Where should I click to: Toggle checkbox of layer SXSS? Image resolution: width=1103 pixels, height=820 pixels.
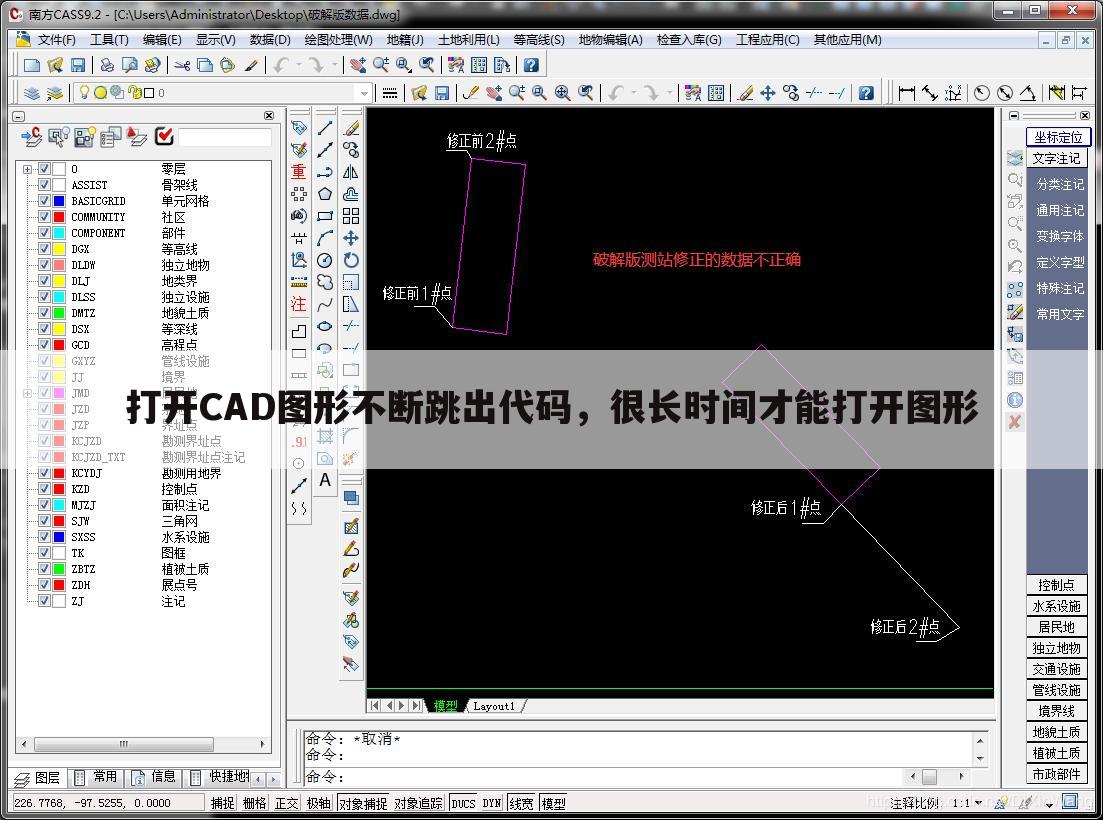point(44,537)
